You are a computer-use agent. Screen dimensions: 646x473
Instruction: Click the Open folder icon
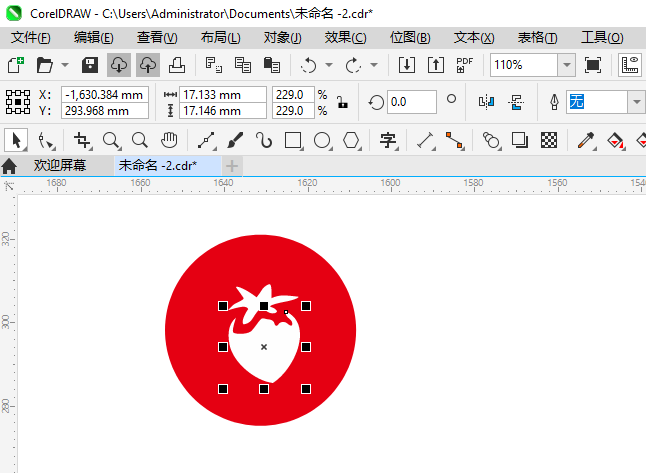click(x=44, y=65)
